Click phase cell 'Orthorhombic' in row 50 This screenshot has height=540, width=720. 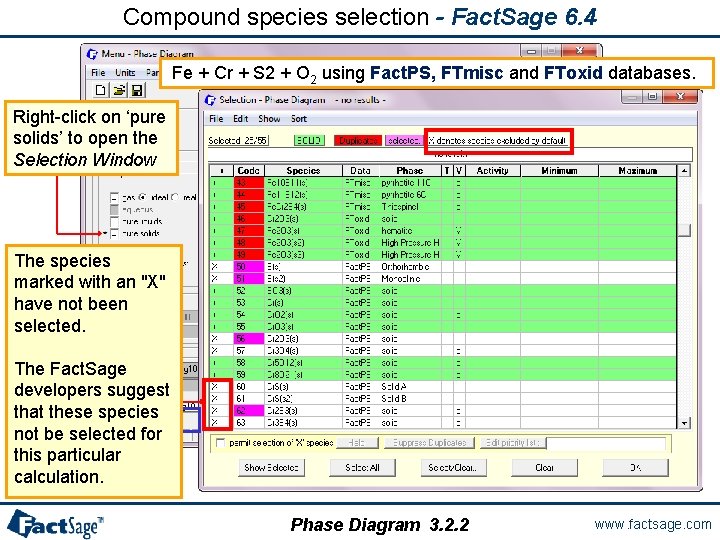tap(410, 267)
